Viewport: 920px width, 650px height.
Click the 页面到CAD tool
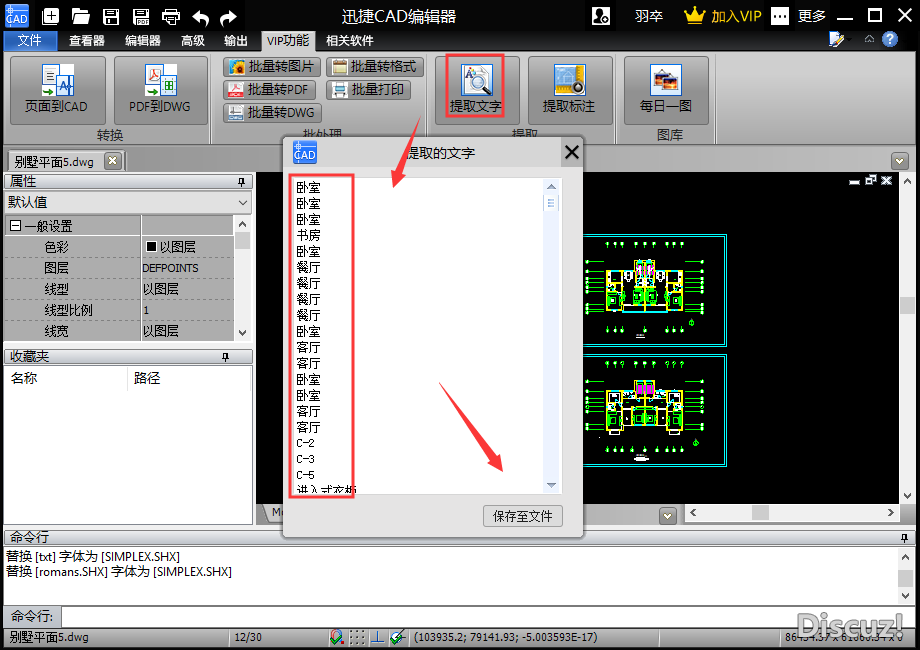(x=57, y=89)
